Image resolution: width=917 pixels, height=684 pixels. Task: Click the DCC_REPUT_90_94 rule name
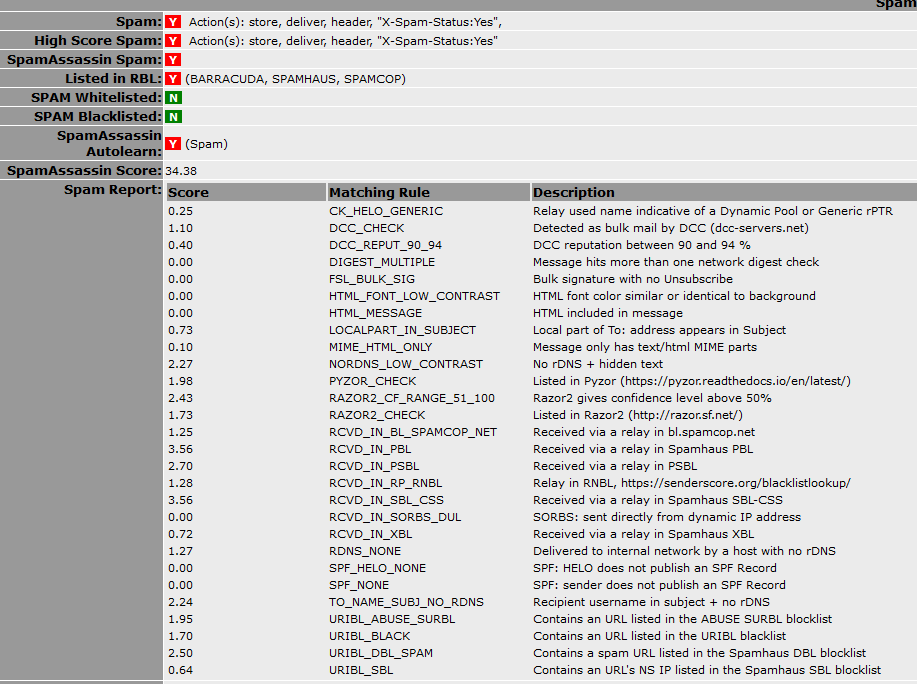point(385,245)
